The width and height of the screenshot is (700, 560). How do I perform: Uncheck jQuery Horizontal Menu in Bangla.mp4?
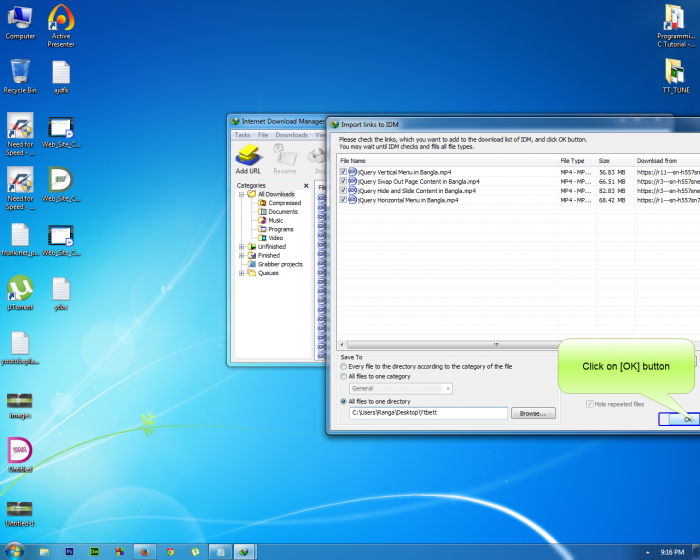343,200
